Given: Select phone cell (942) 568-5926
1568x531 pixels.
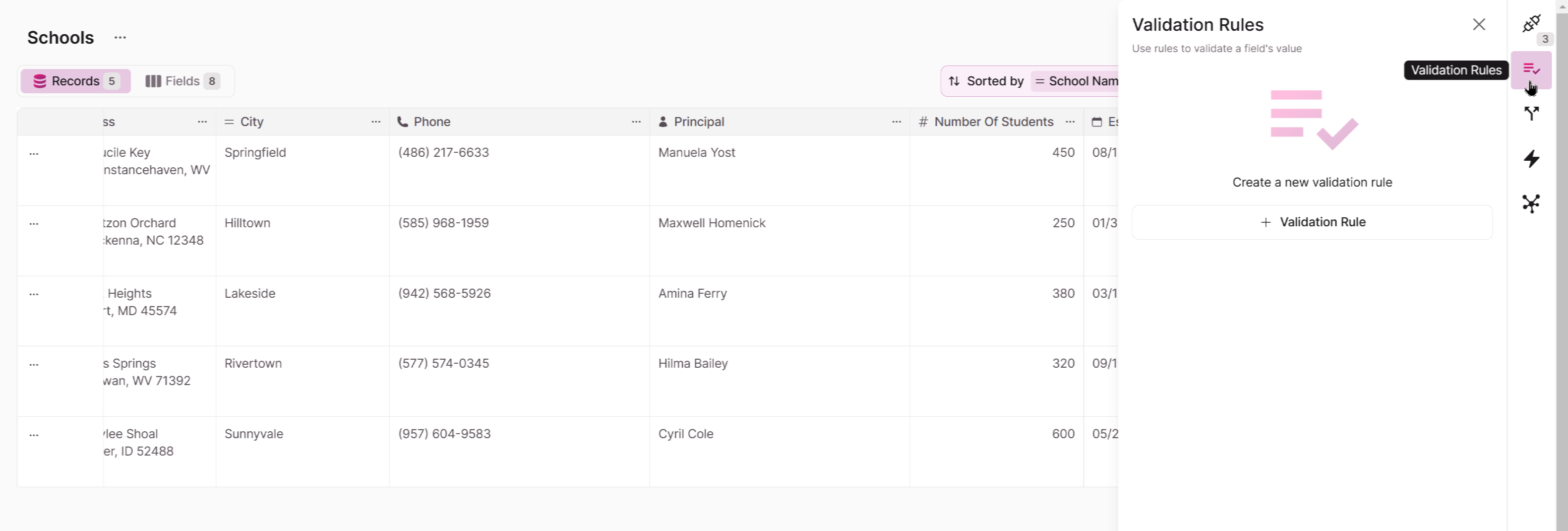Looking at the screenshot, I should pyautogui.click(x=519, y=311).
